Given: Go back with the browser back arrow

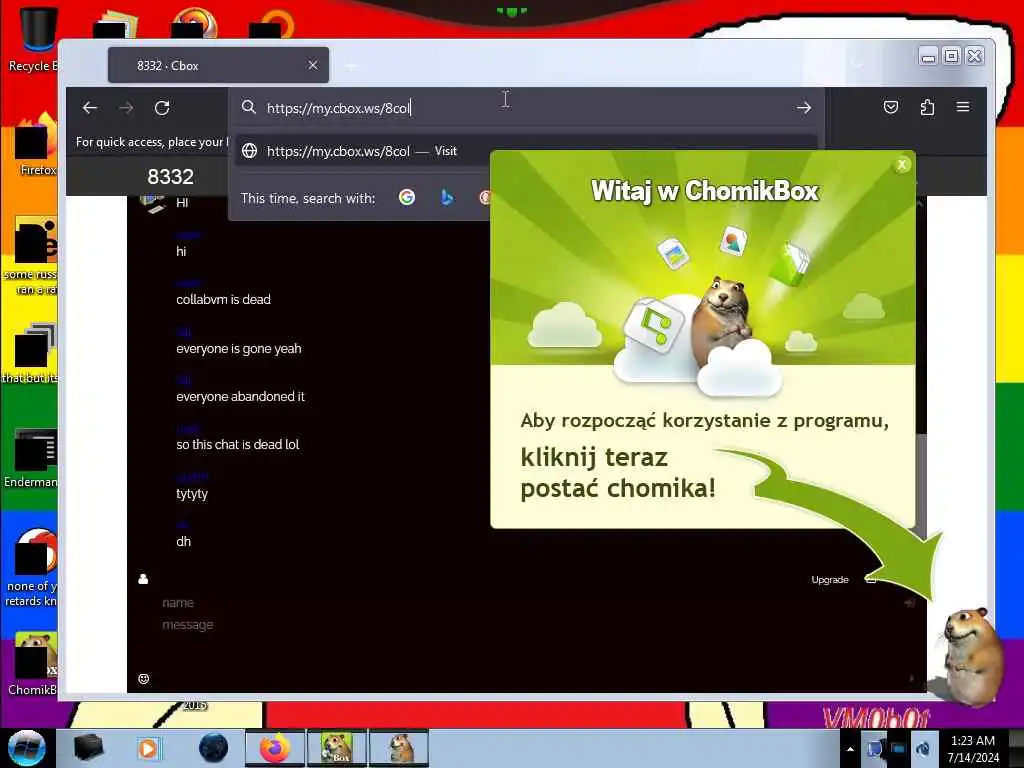Looking at the screenshot, I should pyautogui.click(x=90, y=108).
